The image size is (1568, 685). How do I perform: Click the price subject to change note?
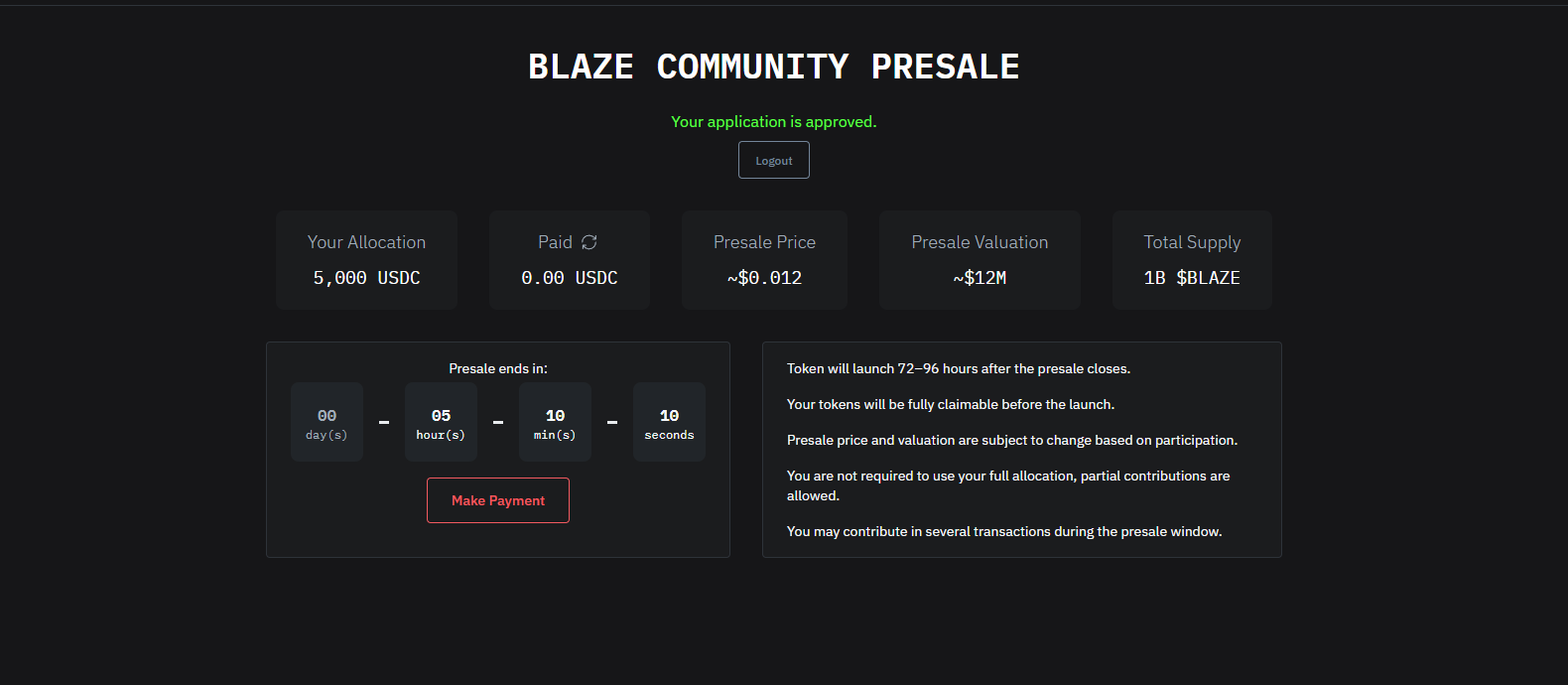[1012, 440]
